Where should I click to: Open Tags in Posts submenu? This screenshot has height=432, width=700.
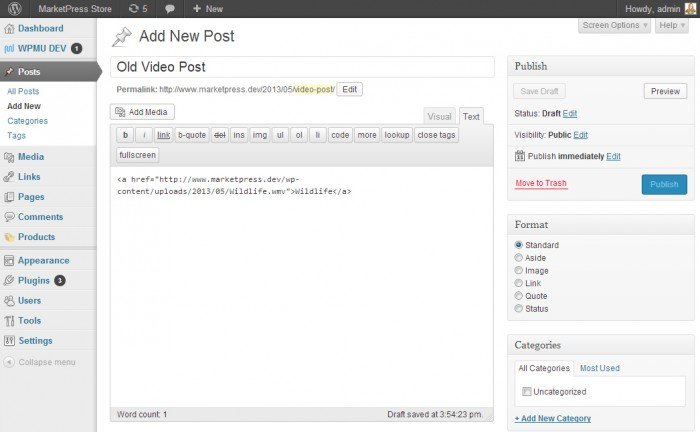[x=17, y=136]
